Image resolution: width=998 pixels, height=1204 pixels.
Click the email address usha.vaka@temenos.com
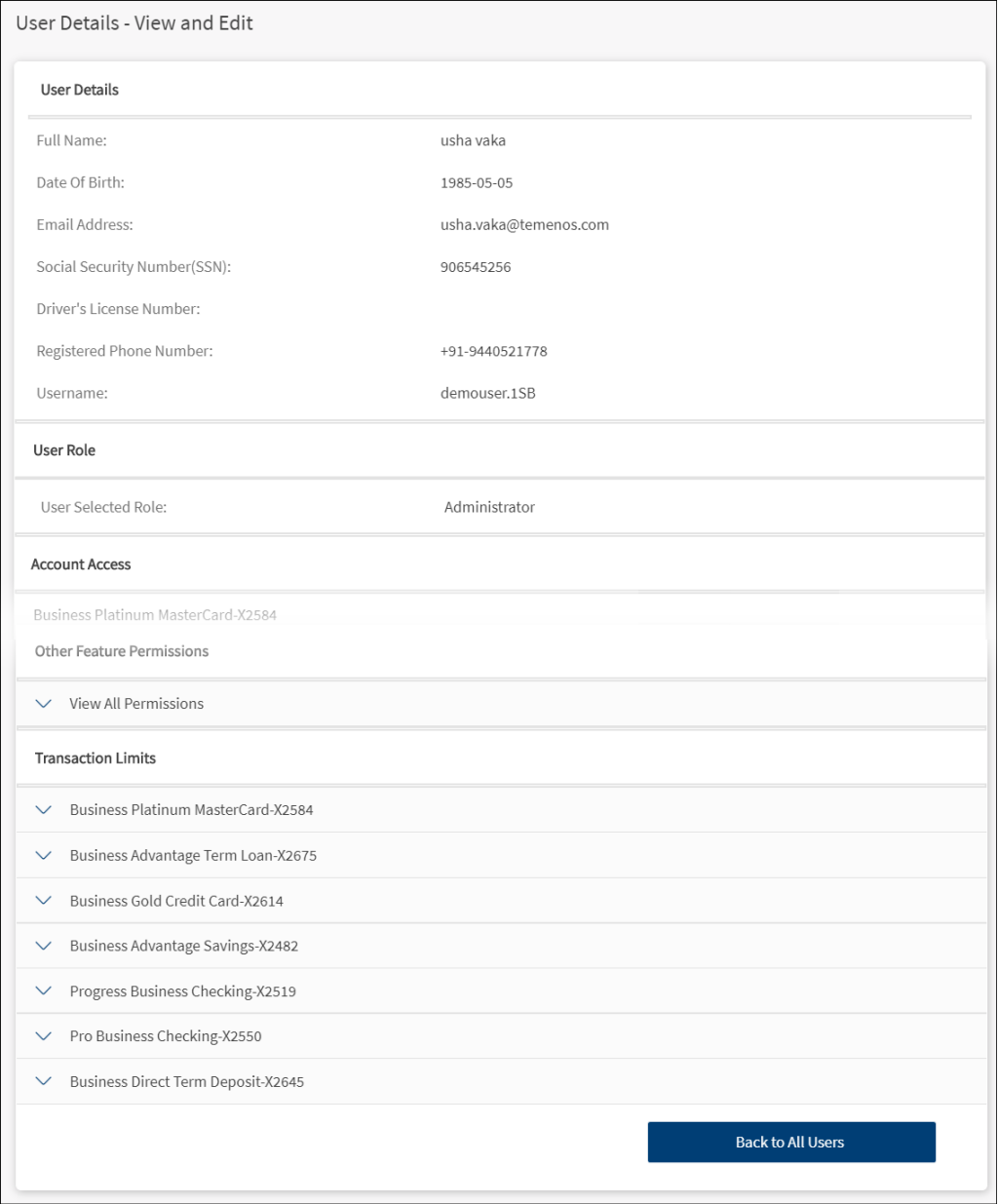pos(524,225)
